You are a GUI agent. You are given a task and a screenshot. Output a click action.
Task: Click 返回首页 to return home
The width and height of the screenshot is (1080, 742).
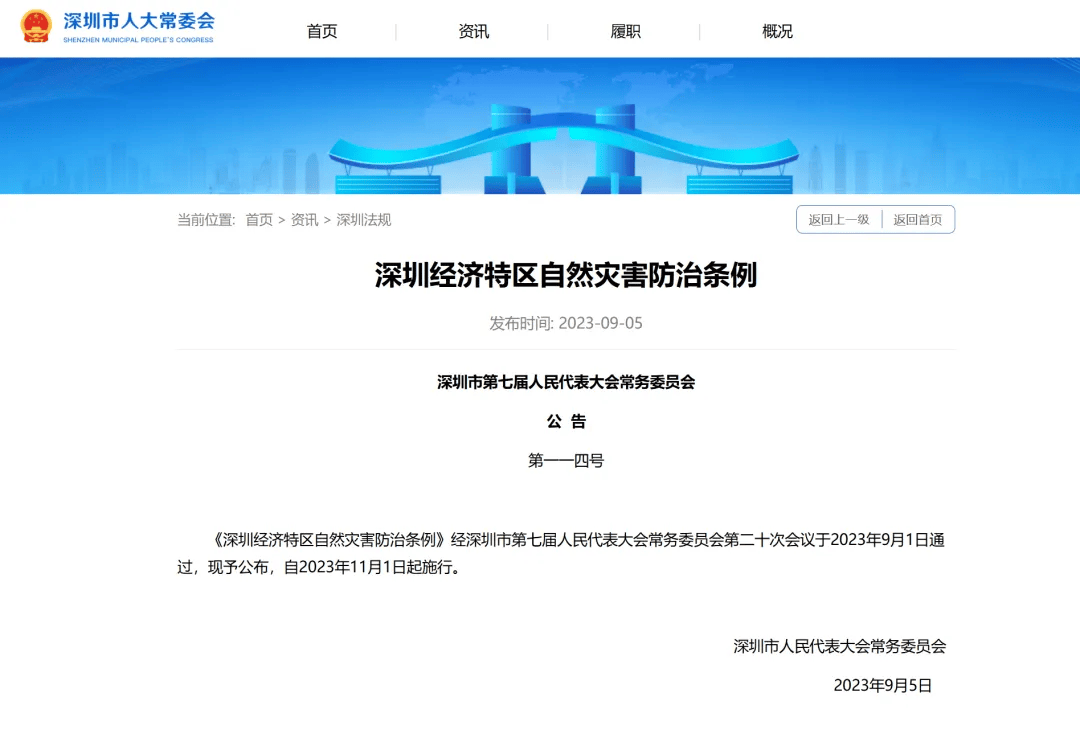click(x=917, y=219)
